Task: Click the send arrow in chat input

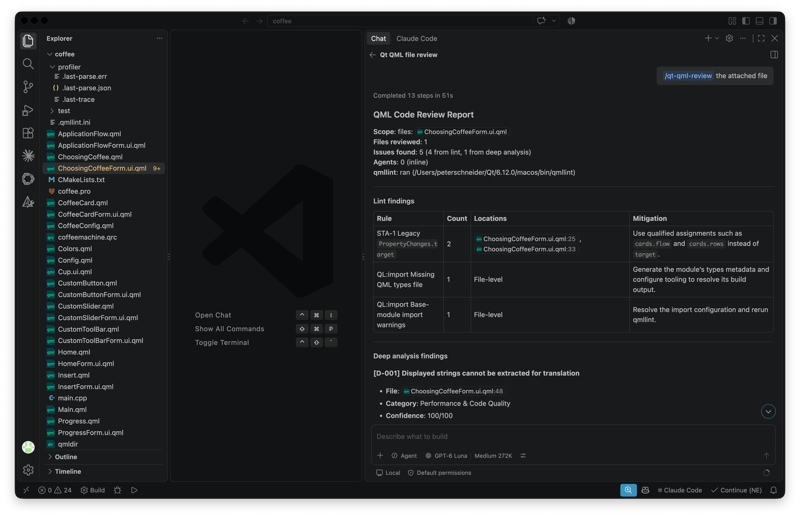Action: (766, 455)
